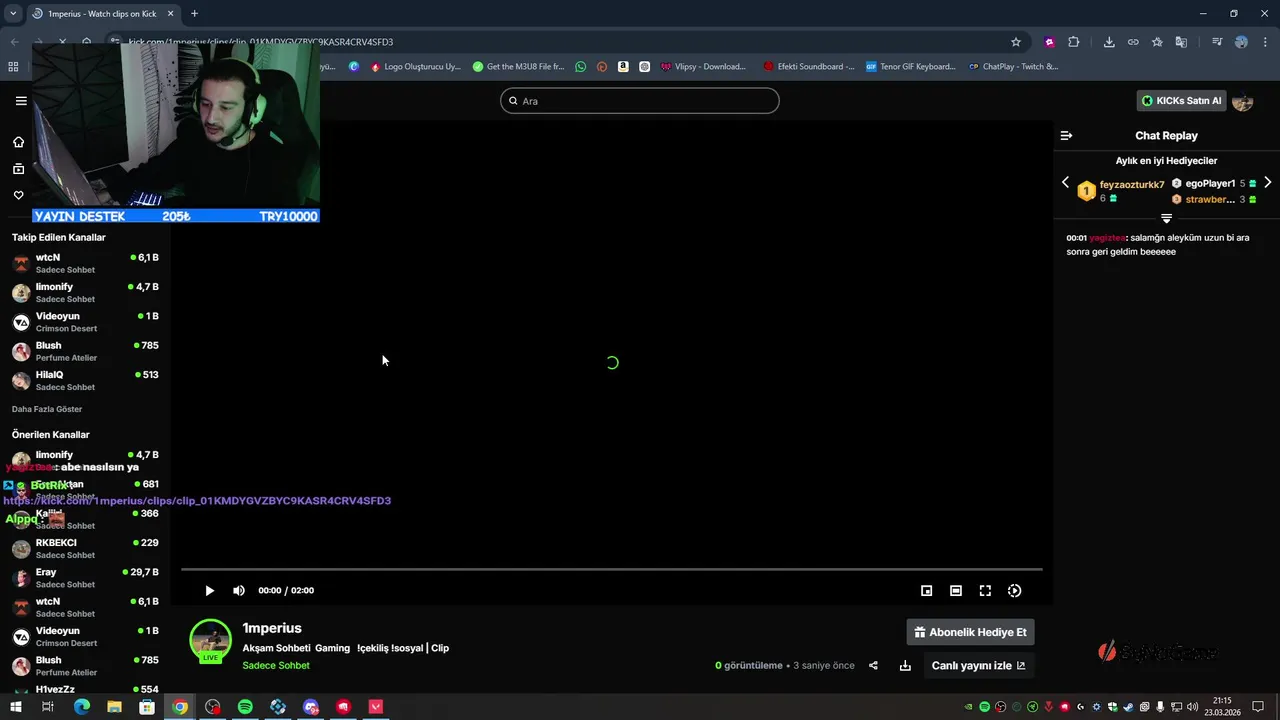The image size is (1280, 720).
Task: Open browser tab search dropdown
Action: click(x=13, y=14)
